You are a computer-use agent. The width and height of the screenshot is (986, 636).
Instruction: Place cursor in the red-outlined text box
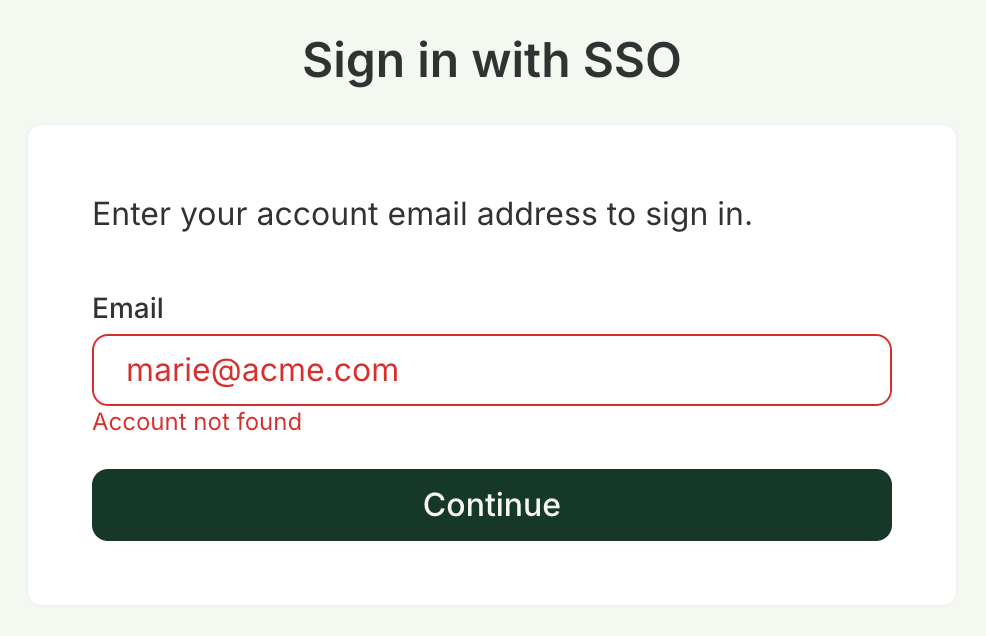tap(600, 370)
